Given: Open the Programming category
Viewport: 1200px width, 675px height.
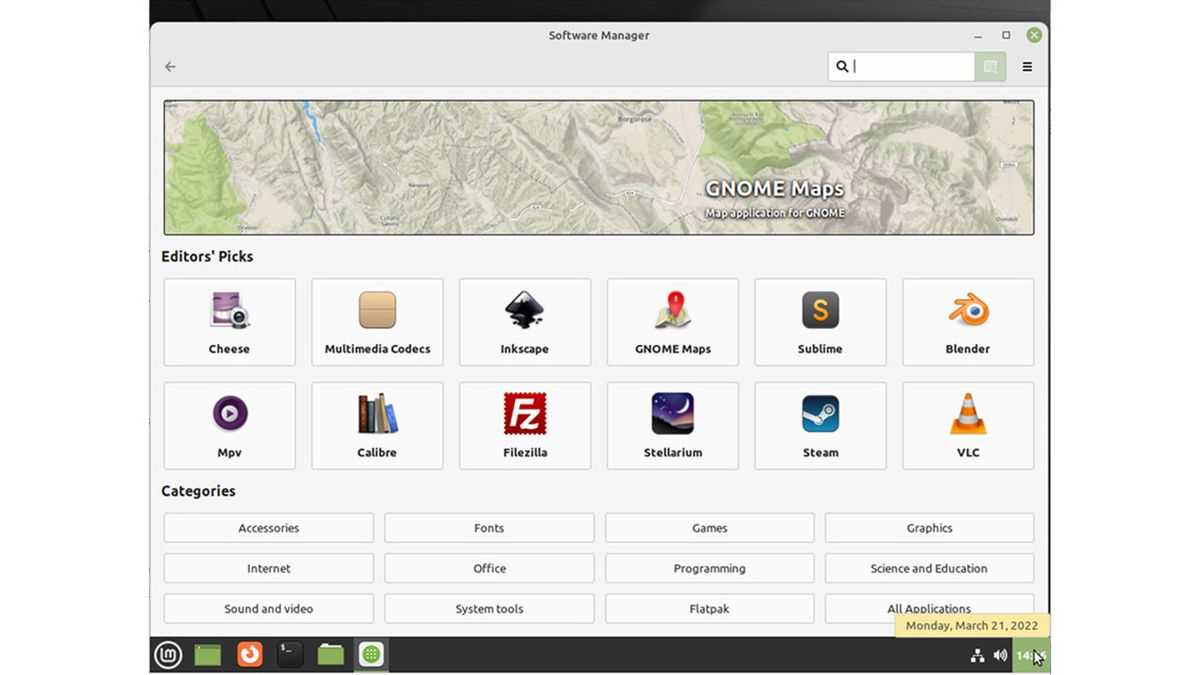Looking at the screenshot, I should point(709,568).
